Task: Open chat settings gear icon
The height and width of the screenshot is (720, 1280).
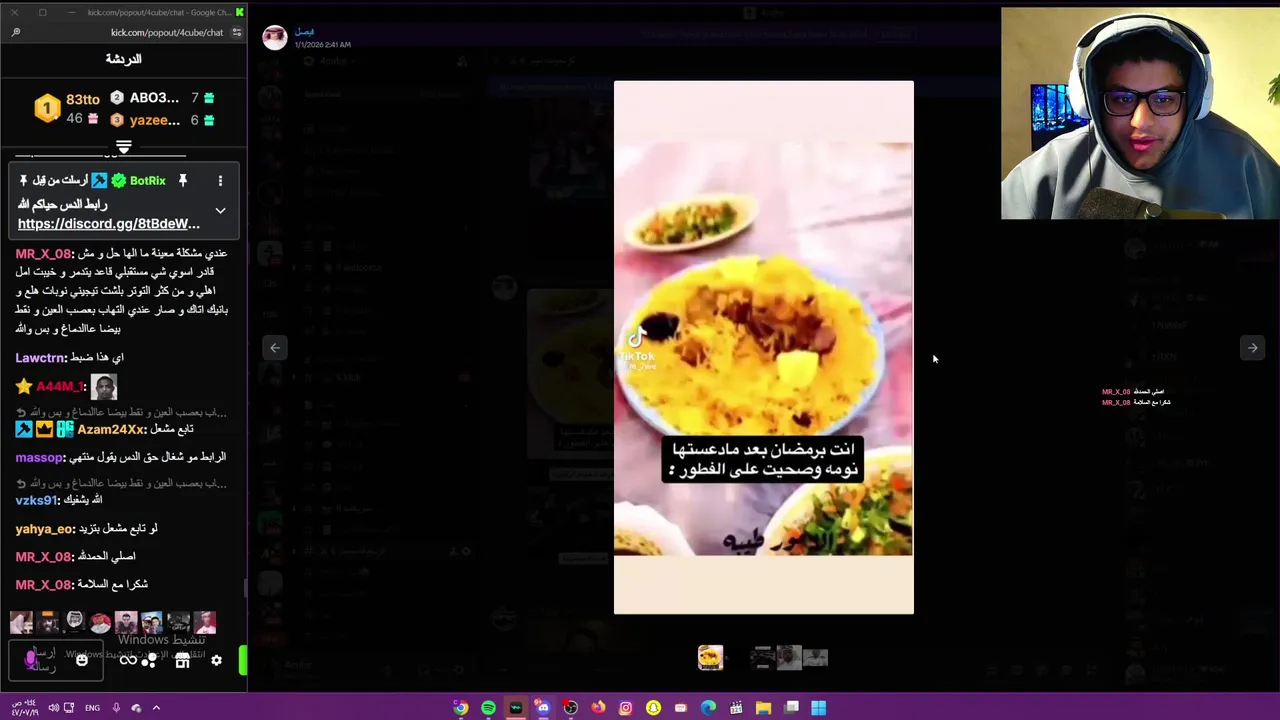Action: [x=216, y=660]
